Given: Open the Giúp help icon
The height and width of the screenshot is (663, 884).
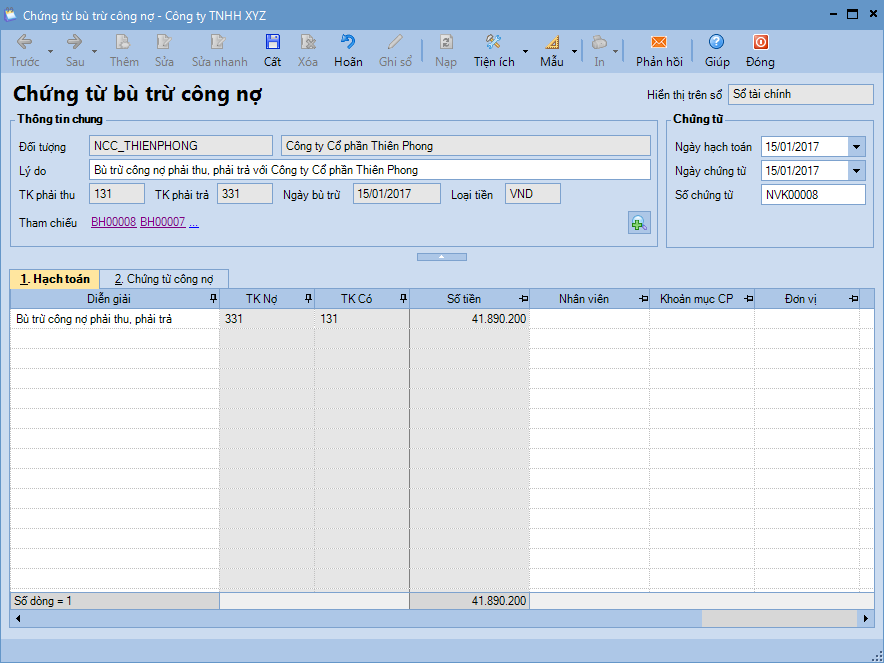Looking at the screenshot, I should pos(716,43).
